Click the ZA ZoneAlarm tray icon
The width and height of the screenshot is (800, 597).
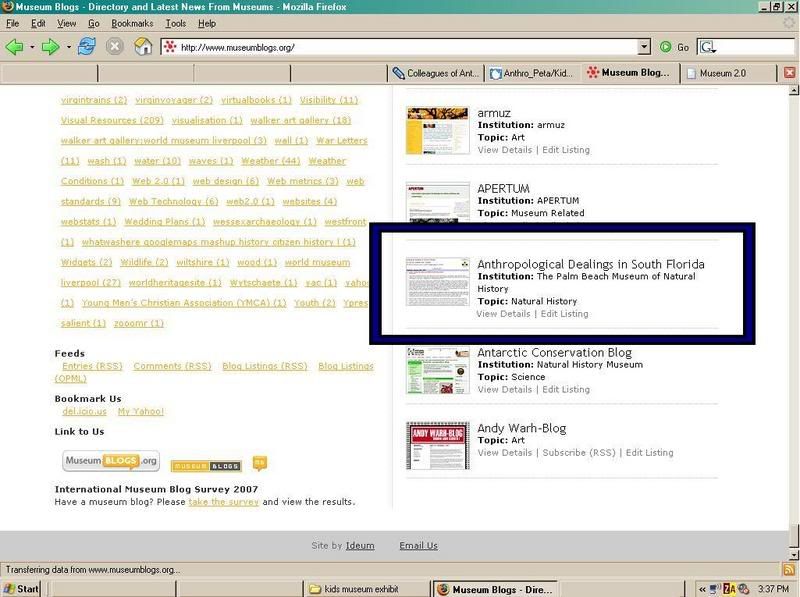pyautogui.click(x=730, y=589)
